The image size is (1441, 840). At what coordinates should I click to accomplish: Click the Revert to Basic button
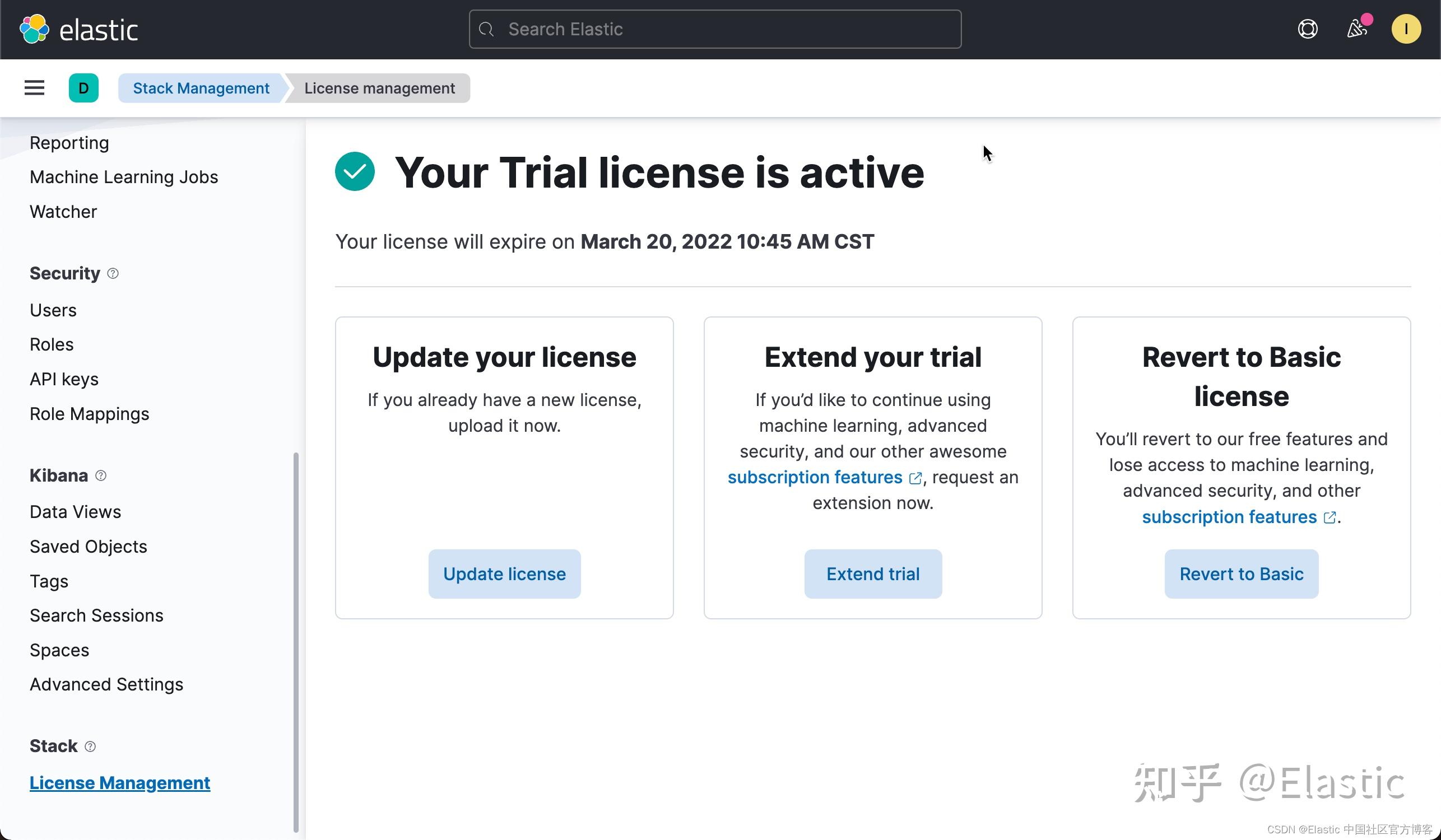pyautogui.click(x=1241, y=573)
